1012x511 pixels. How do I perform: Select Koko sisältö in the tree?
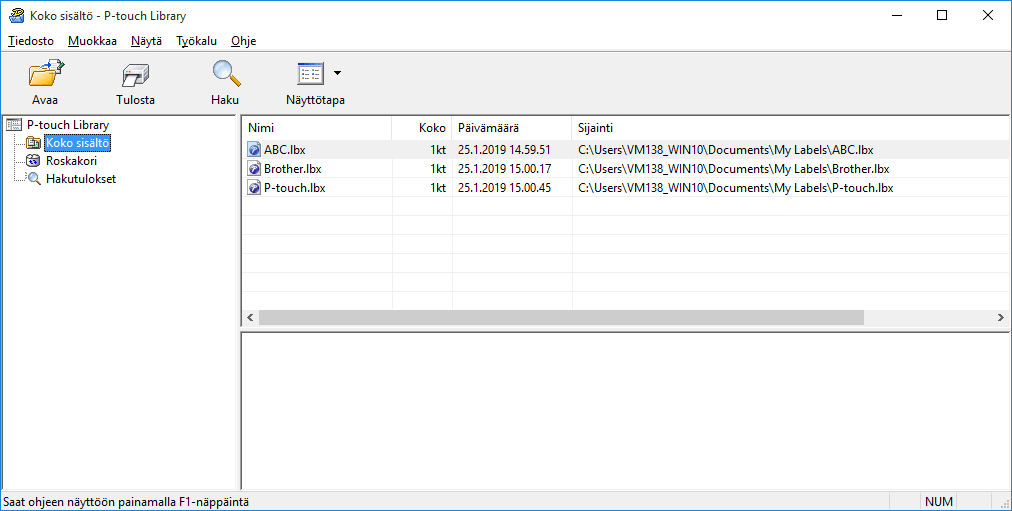(x=77, y=143)
